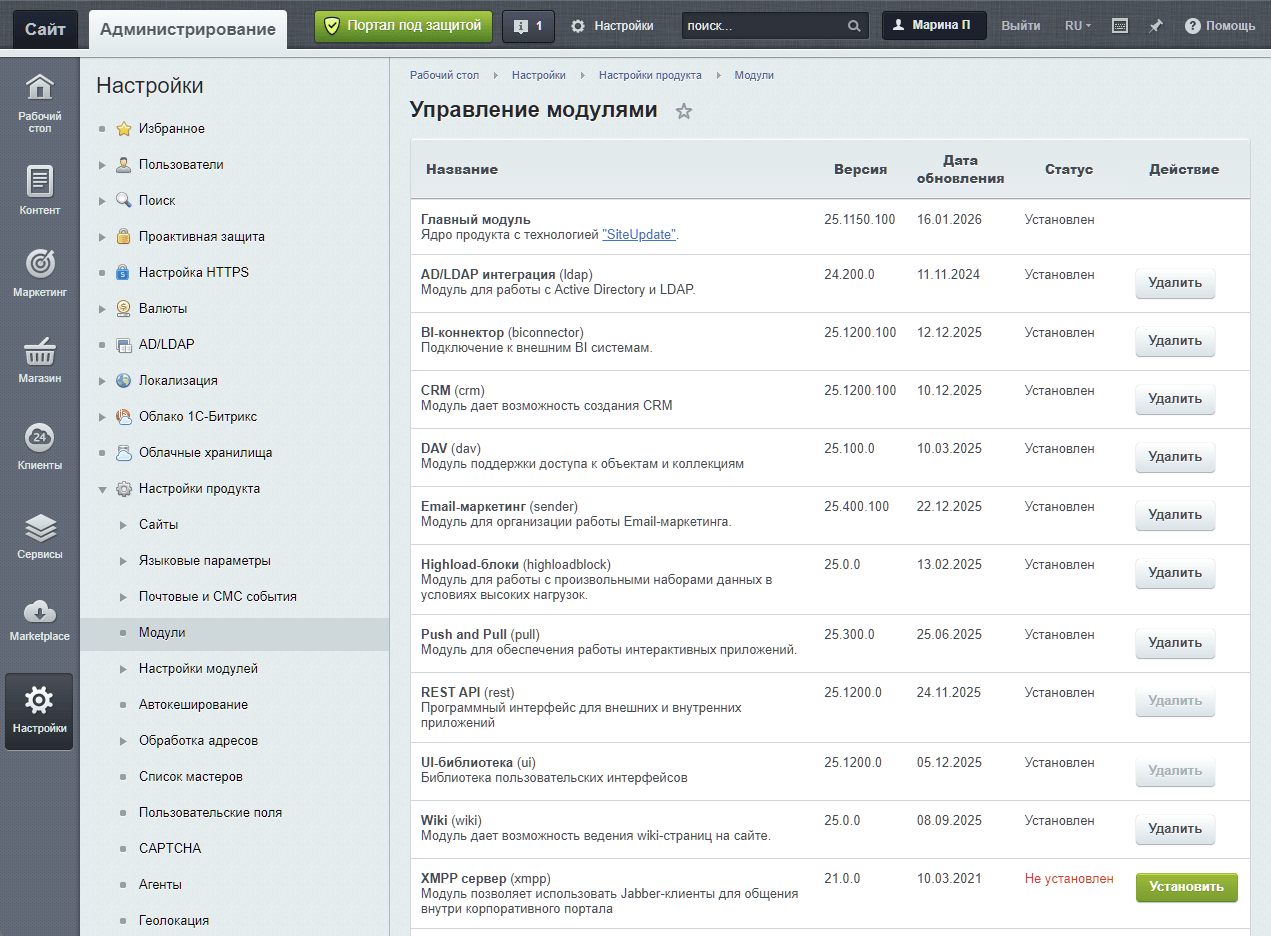The width and height of the screenshot is (1271, 936).
Task: Open the Марина П user profile button
Action: click(934, 26)
